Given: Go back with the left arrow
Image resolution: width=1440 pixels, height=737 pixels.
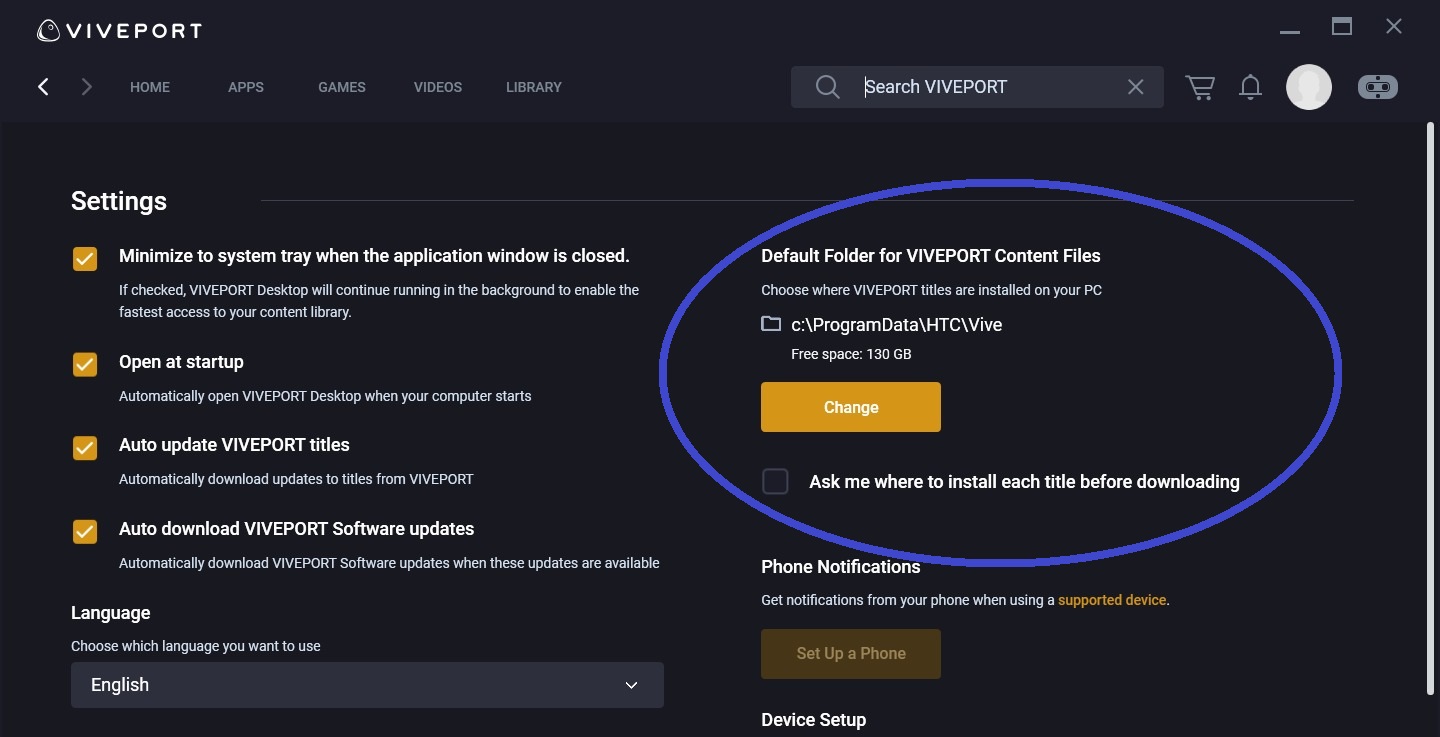Looking at the screenshot, I should point(43,87).
